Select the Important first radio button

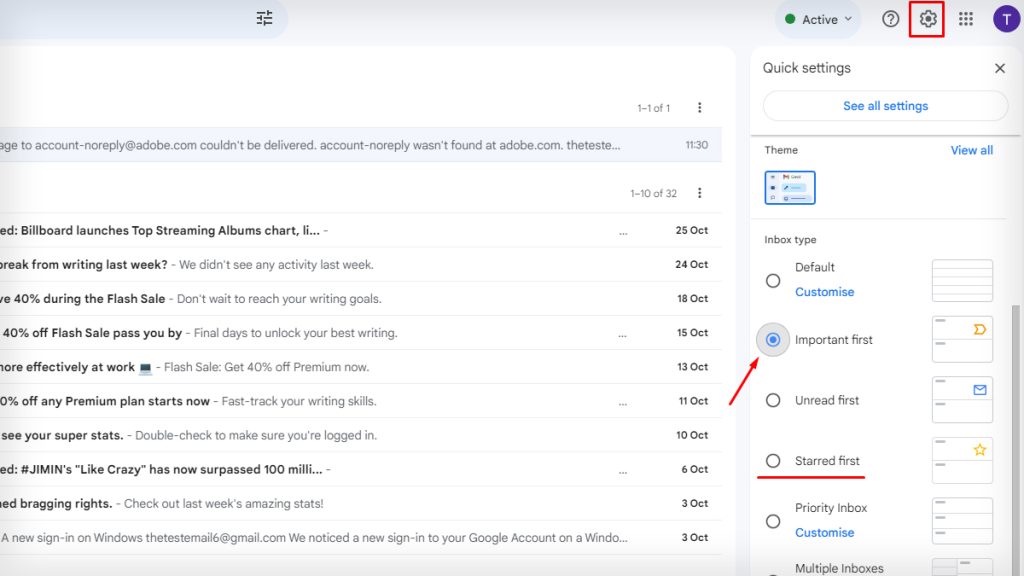click(x=772, y=340)
